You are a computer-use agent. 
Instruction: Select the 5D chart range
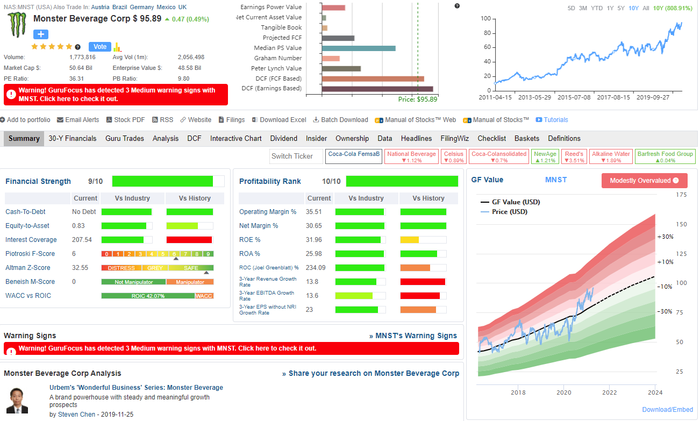click(571, 8)
